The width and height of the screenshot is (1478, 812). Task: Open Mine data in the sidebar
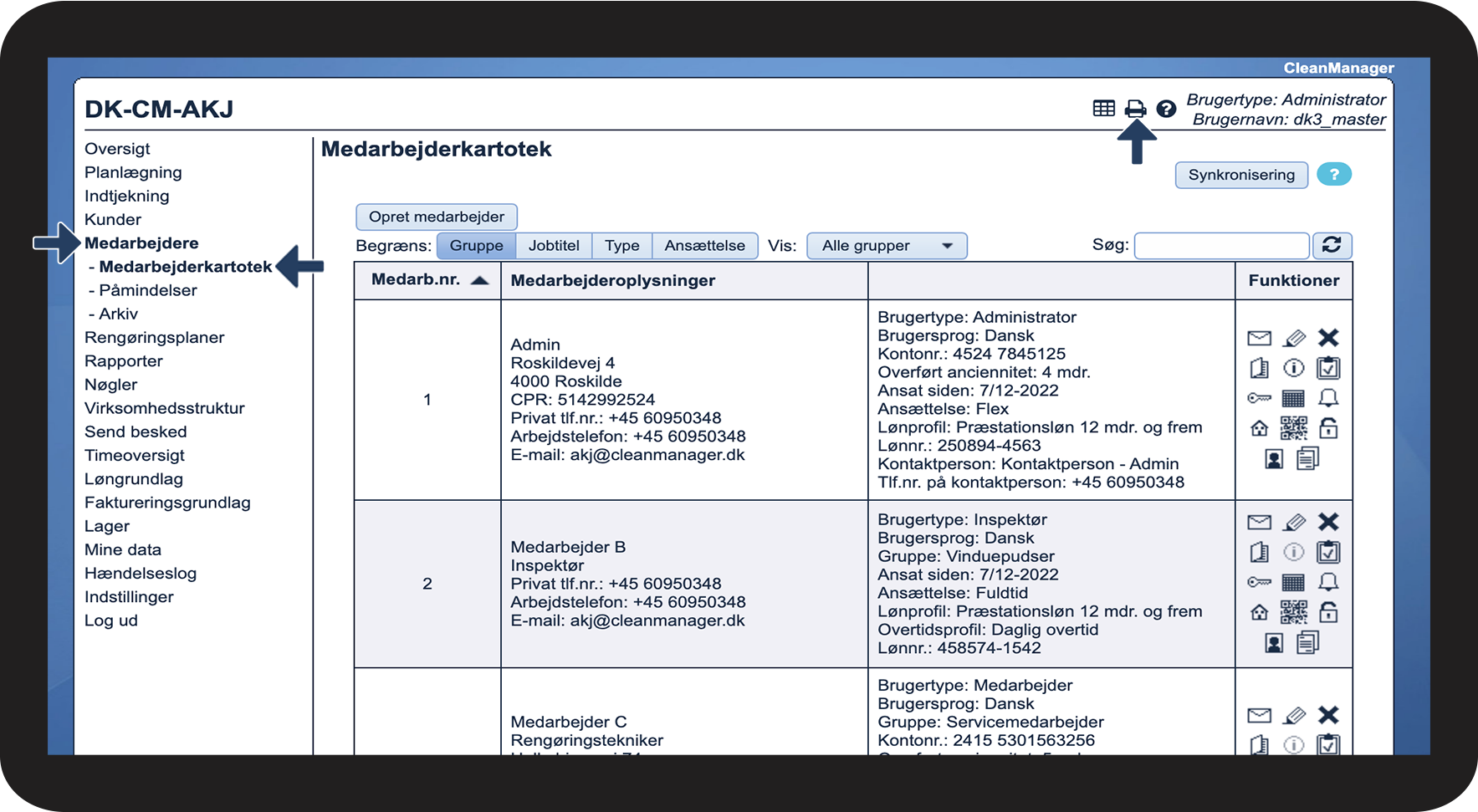point(123,549)
